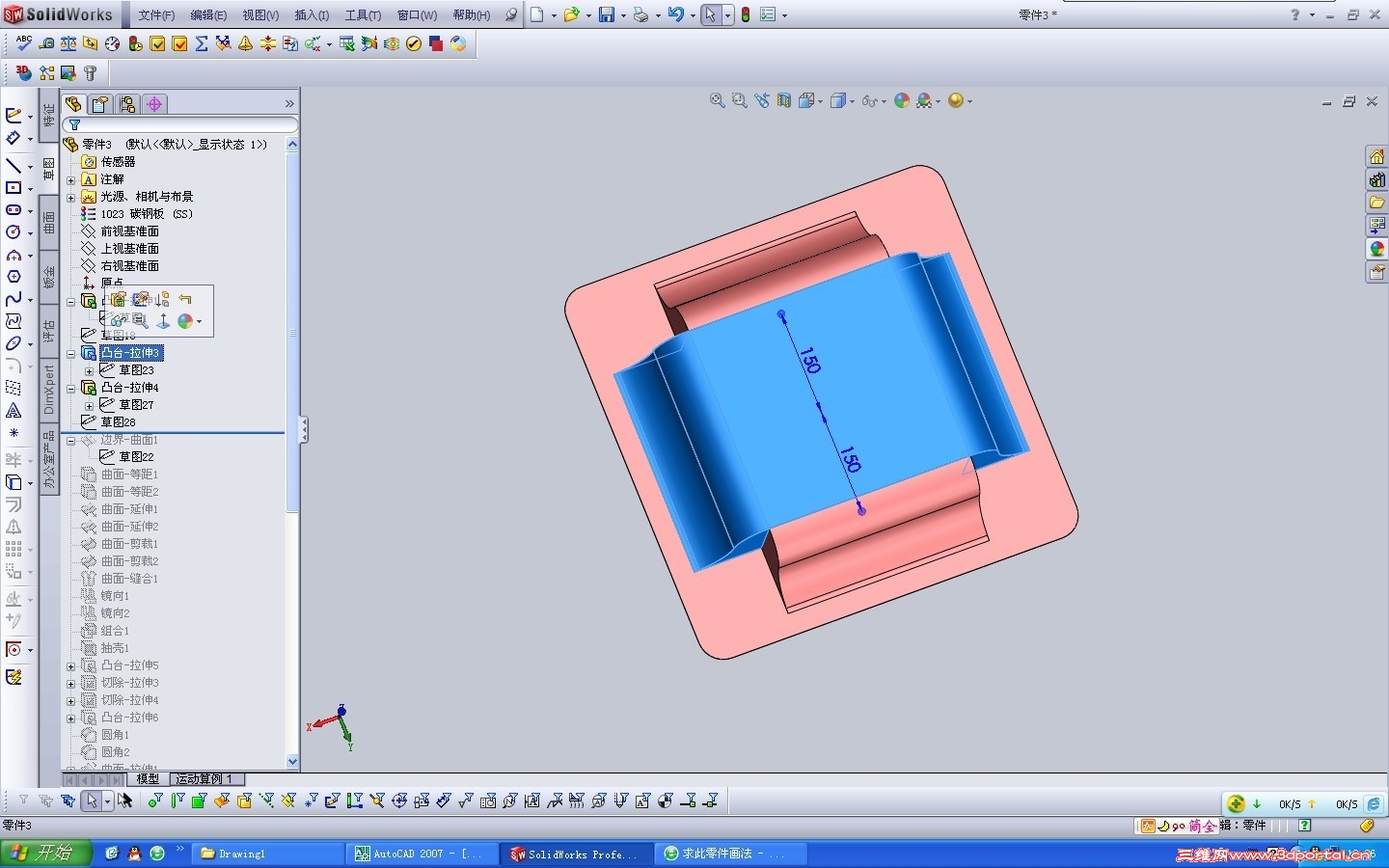Open the File Explorer folder in task pane
The width and height of the screenshot is (1389, 868).
pos(1376,203)
